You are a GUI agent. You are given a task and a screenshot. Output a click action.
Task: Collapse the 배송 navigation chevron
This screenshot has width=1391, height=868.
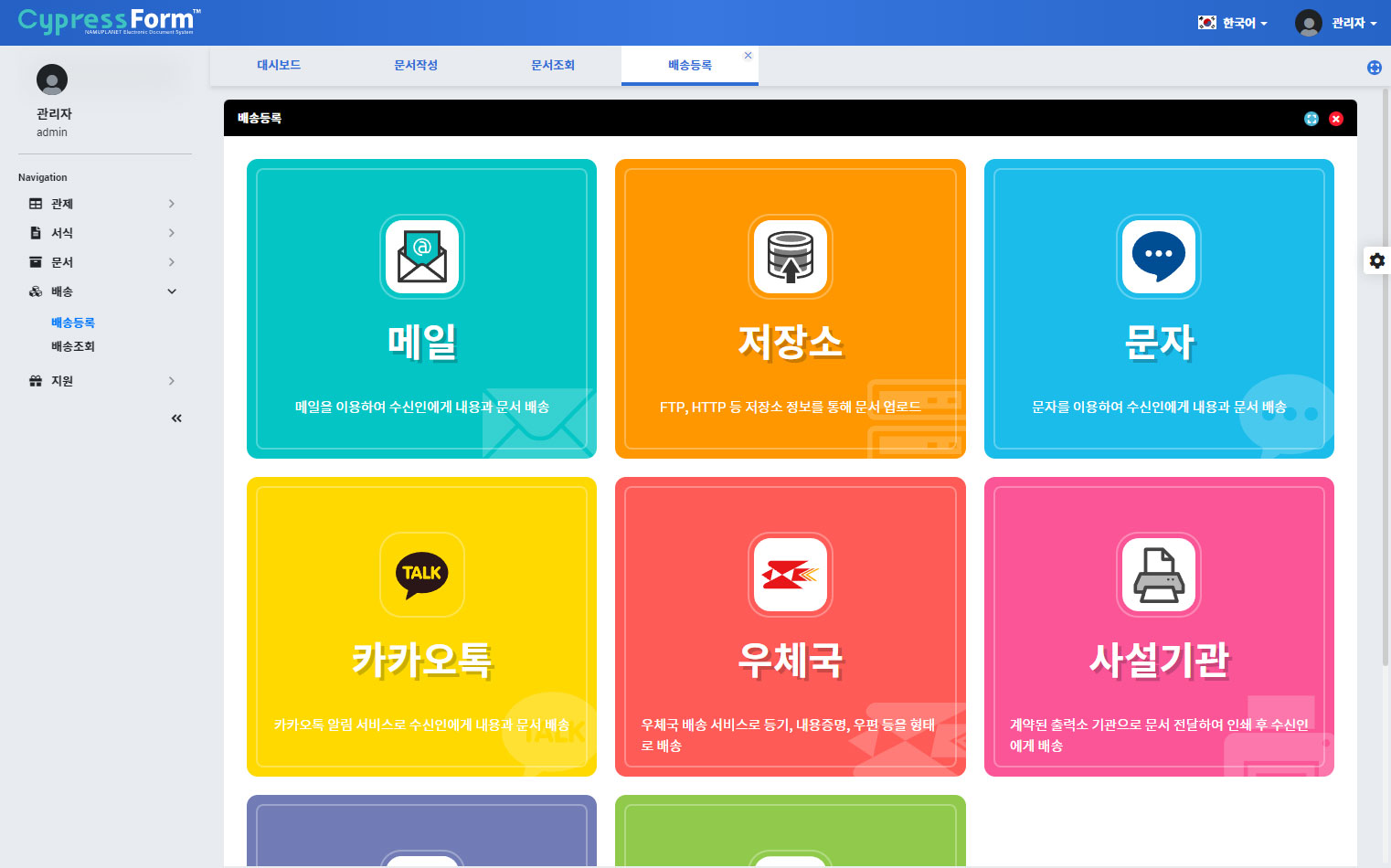coord(171,291)
